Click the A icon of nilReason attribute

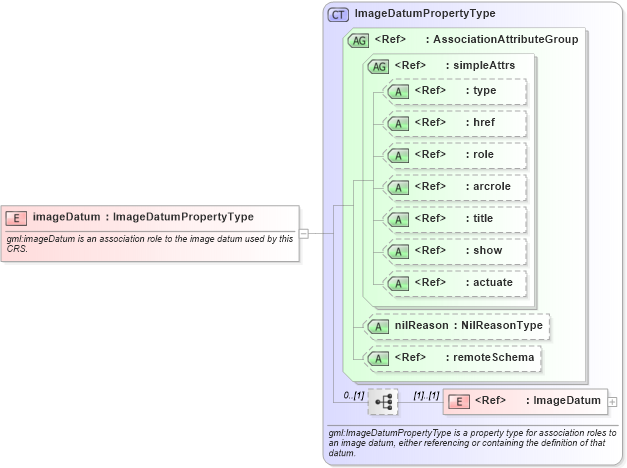[378, 327]
